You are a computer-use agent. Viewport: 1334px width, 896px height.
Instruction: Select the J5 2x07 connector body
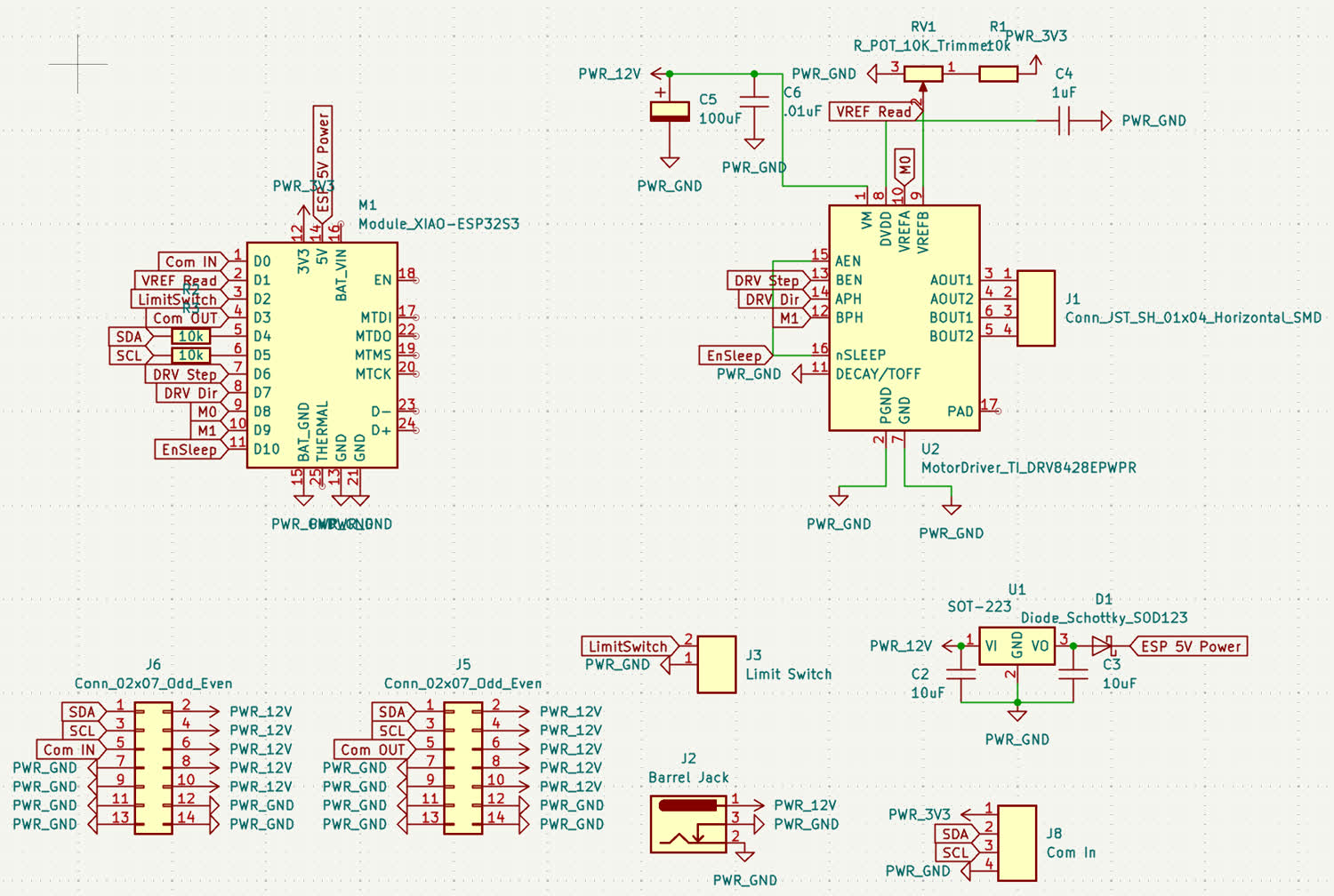pyautogui.click(x=463, y=768)
